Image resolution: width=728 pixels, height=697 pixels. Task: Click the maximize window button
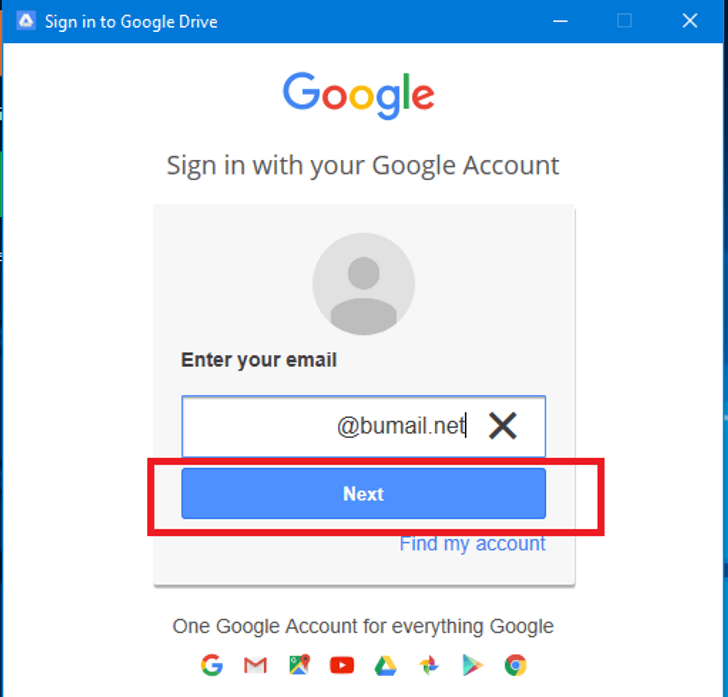click(624, 21)
